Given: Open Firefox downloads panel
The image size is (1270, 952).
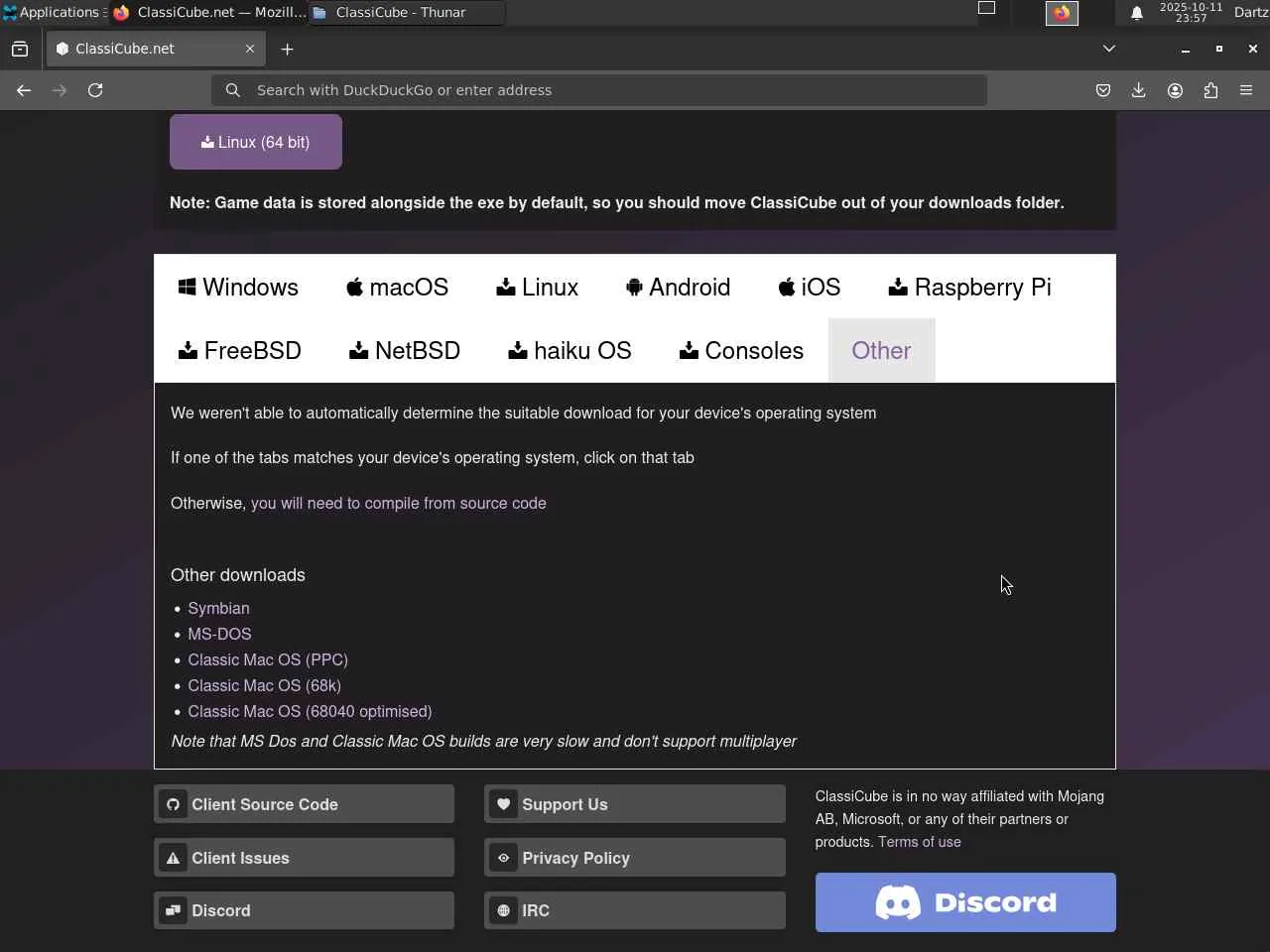Looking at the screenshot, I should [1138, 90].
